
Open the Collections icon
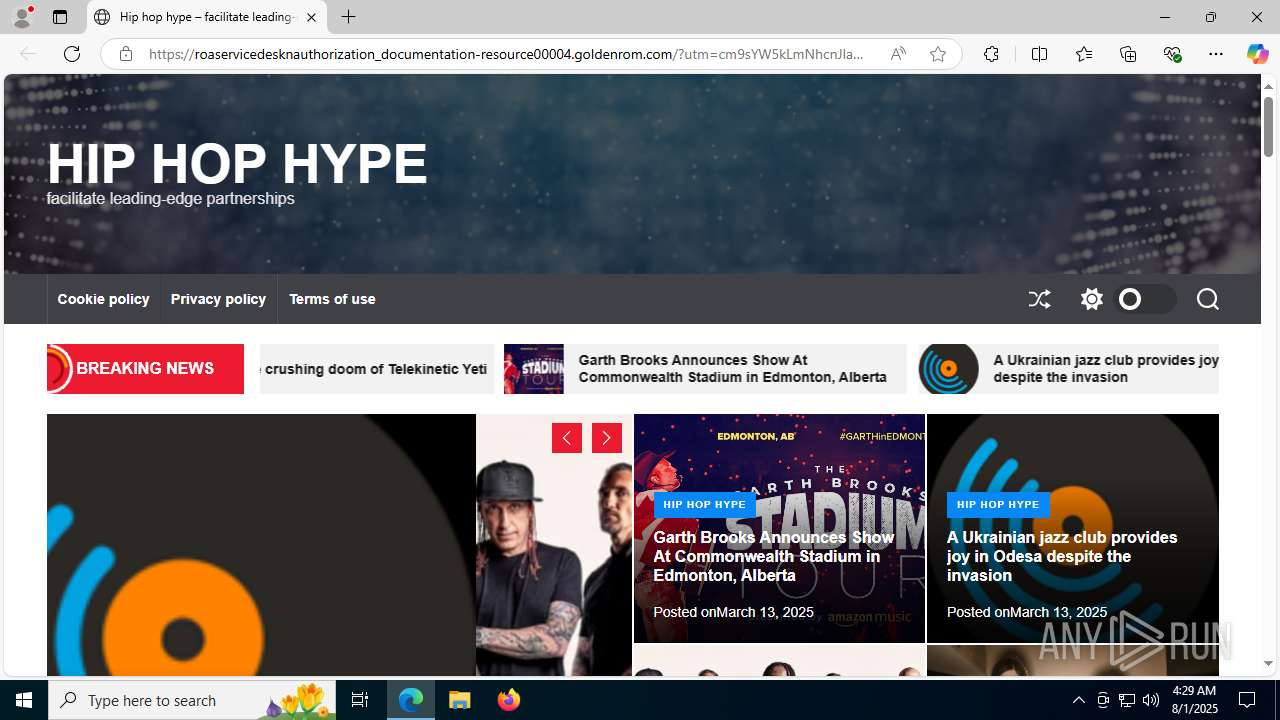(x=1128, y=54)
